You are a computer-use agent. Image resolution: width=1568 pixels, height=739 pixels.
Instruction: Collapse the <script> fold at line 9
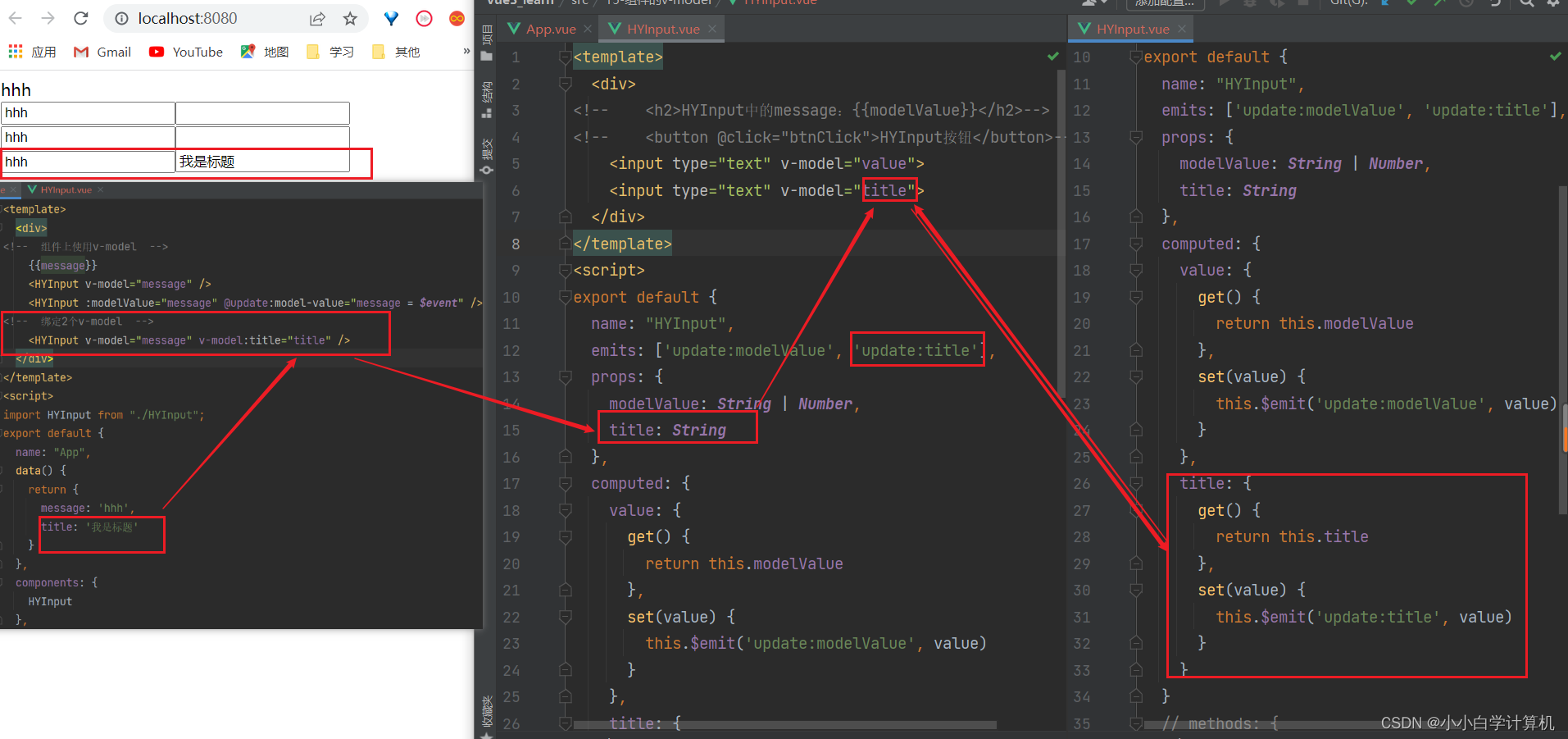click(566, 271)
